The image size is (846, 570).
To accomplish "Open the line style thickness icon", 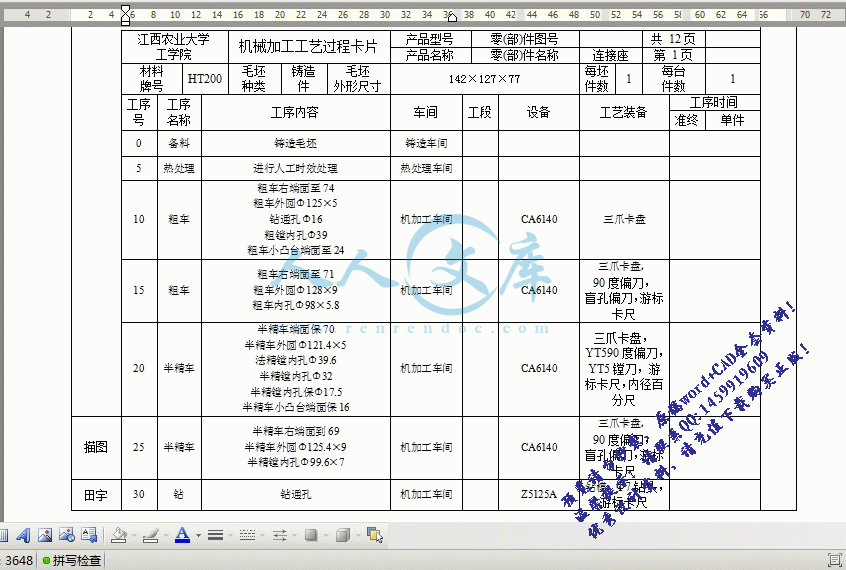I will click(215, 535).
